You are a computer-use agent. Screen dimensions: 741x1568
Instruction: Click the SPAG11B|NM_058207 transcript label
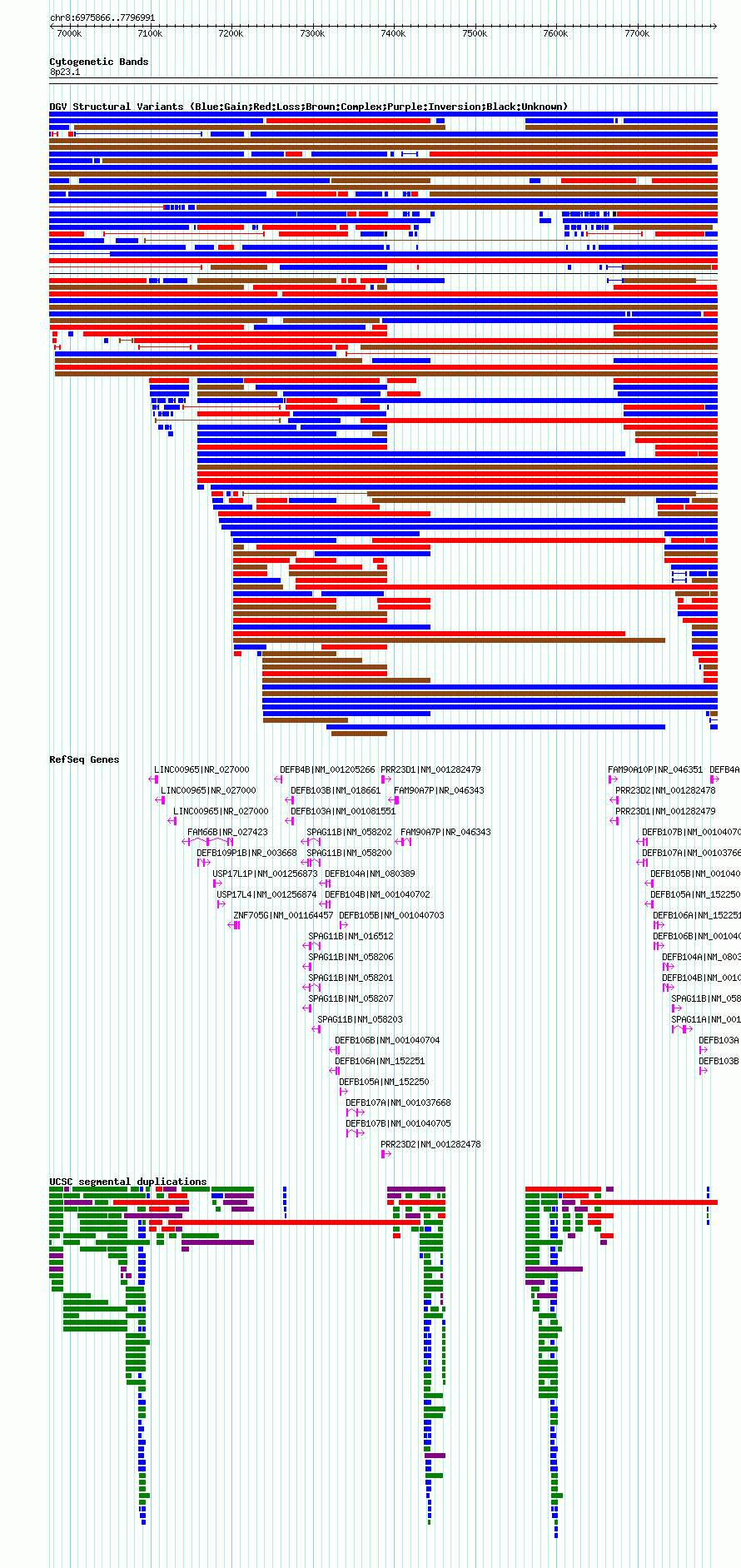(351, 998)
